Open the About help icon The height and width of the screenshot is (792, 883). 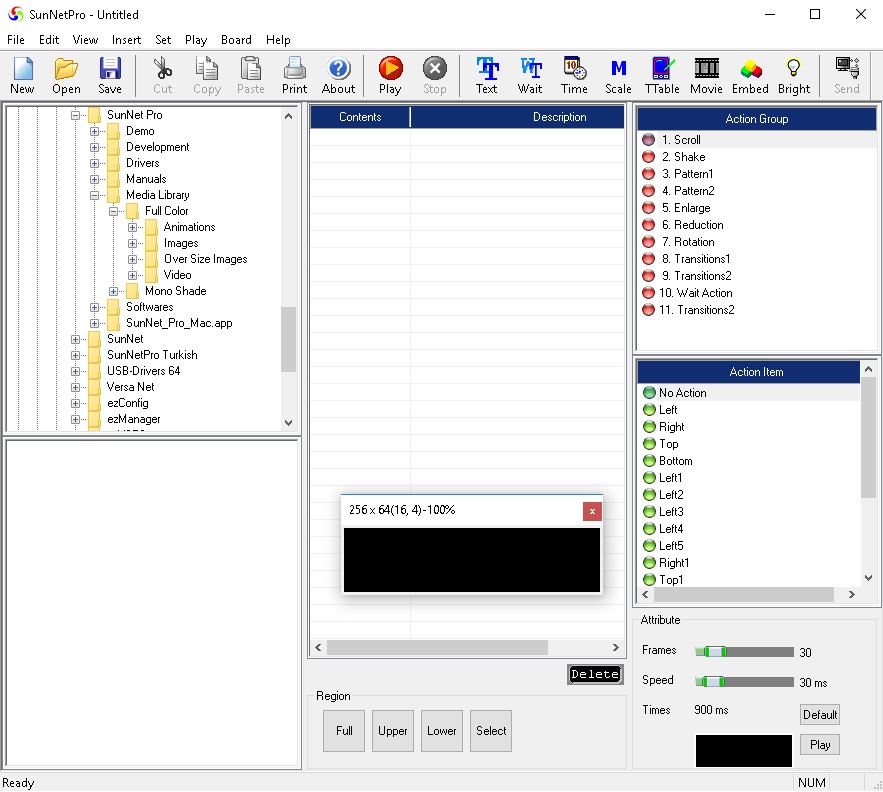coord(338,75)
